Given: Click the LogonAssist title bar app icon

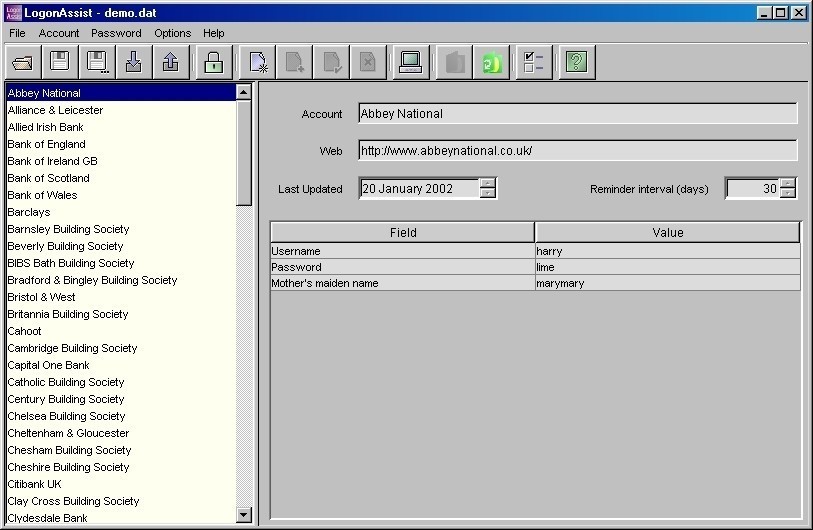Looking at the screenshot, I should tap(13, 12).
